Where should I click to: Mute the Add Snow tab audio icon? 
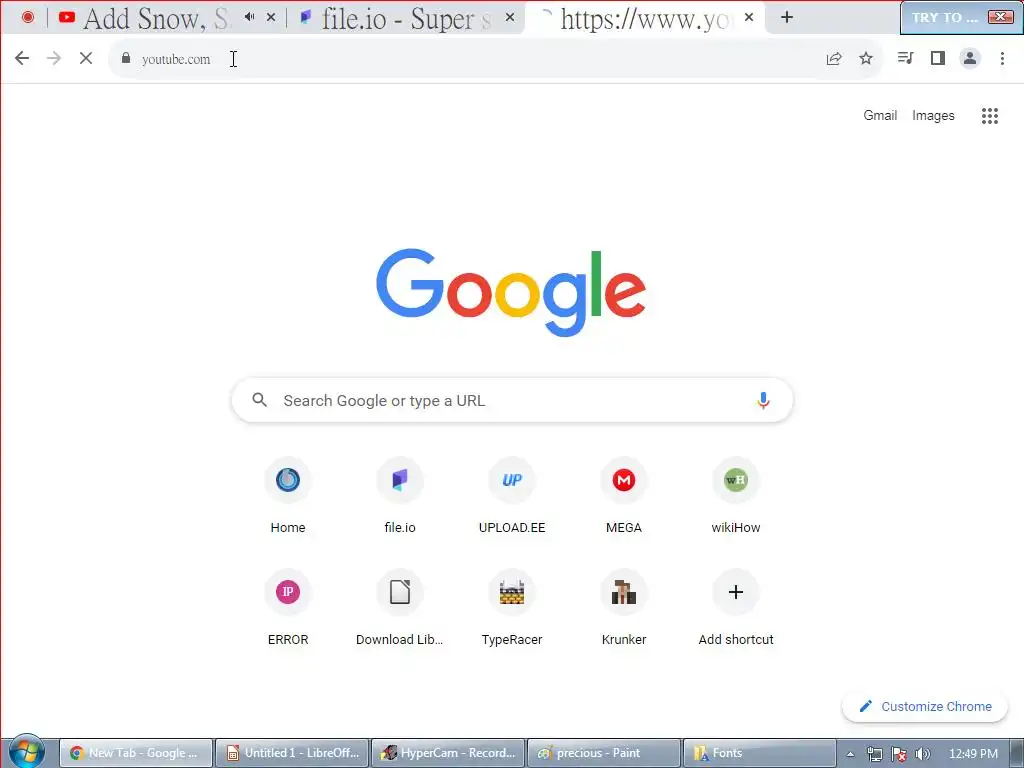249,17
